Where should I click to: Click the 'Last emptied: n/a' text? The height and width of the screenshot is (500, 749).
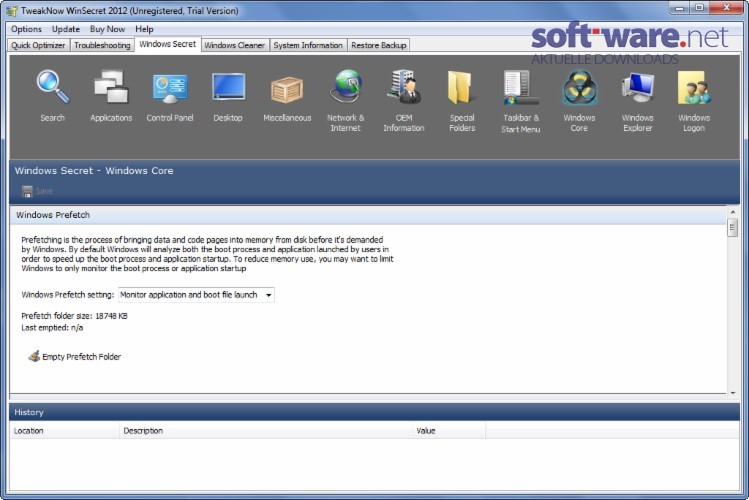(x=52, y=328)
